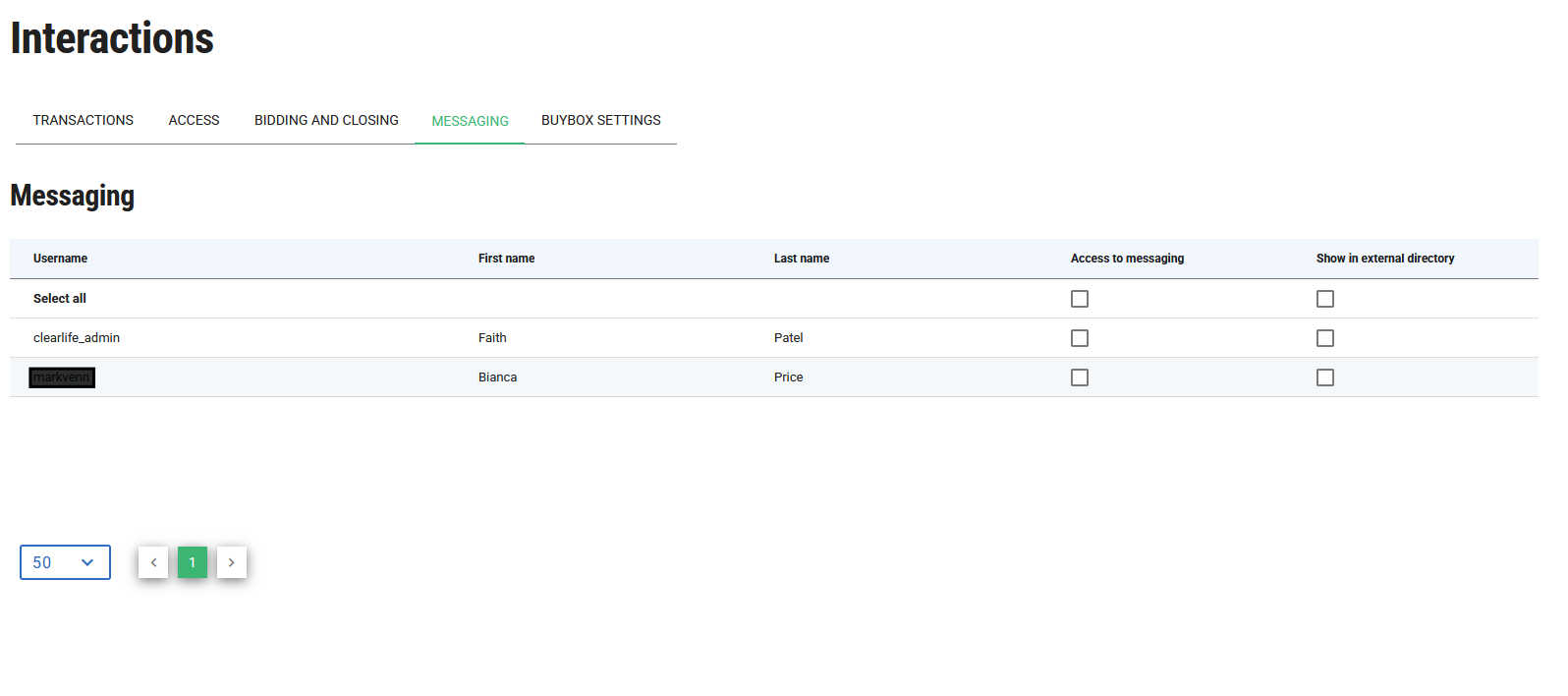
Task: Click the clearlife_admin username
Action: [77, 338]
